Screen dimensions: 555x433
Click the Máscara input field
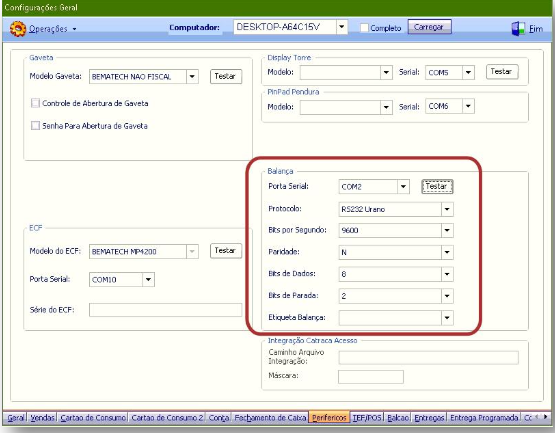(371, 377)
